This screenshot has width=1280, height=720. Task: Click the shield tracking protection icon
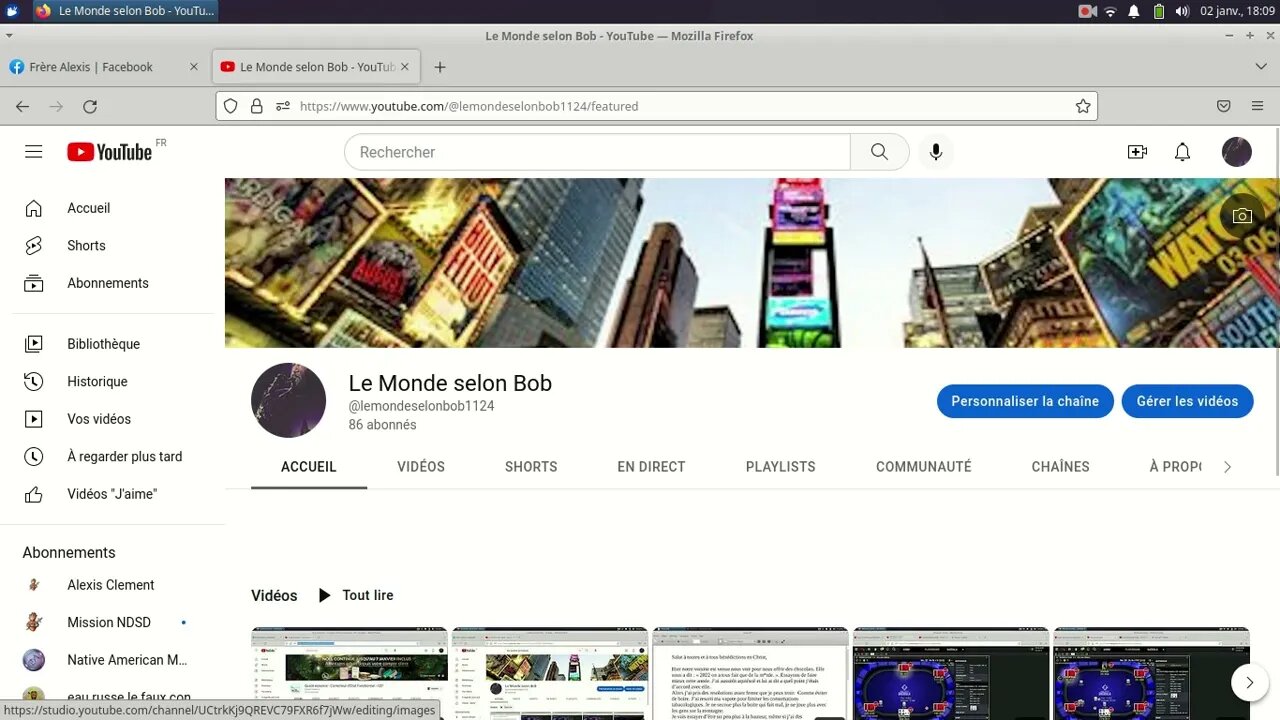pos(230,106)
